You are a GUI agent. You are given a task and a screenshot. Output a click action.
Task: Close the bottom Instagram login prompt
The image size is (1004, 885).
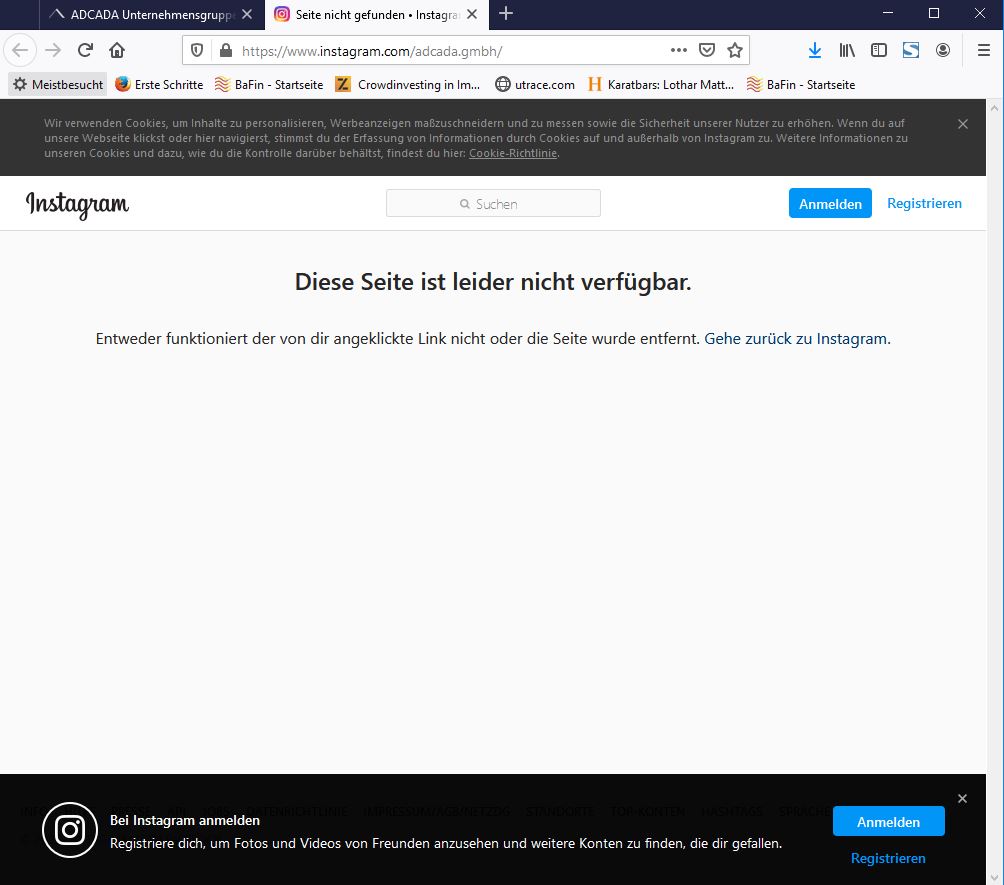(962, 799)
